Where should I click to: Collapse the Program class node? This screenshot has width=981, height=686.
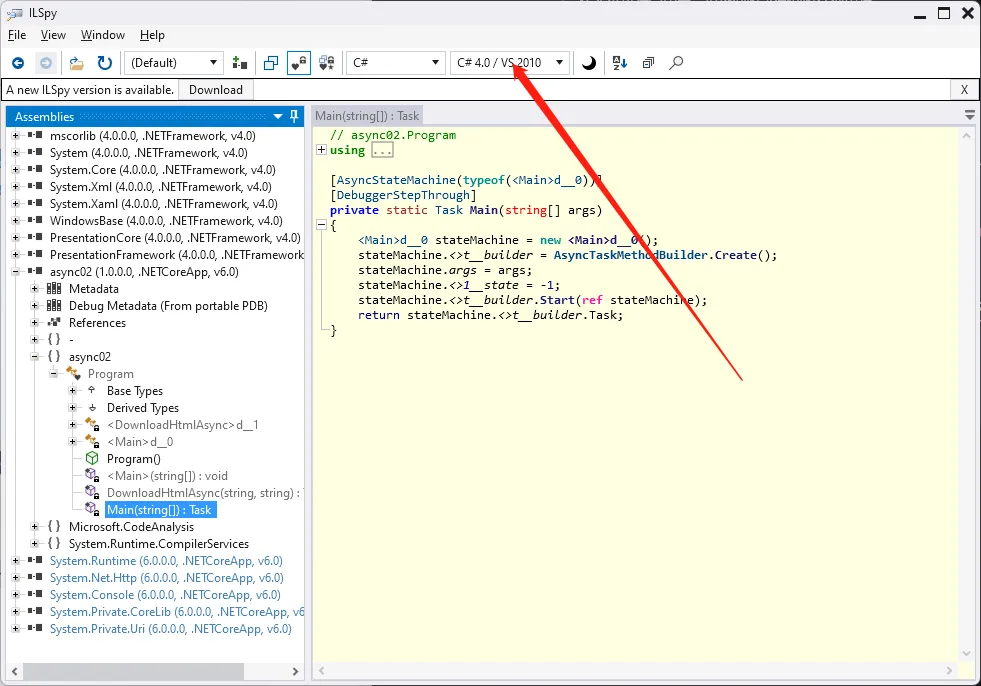[x=54, y=374]
